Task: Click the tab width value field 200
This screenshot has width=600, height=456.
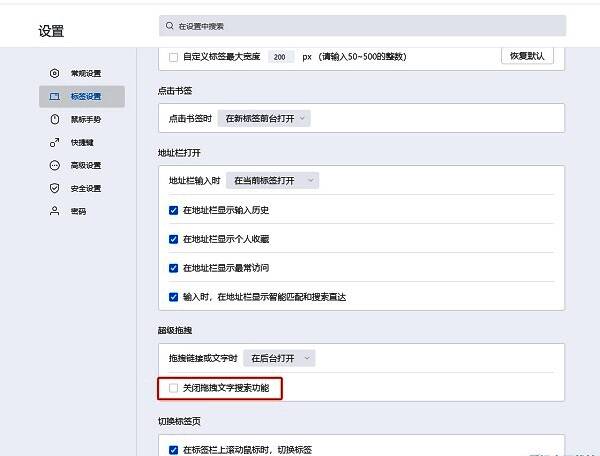Action: (281, 57)
